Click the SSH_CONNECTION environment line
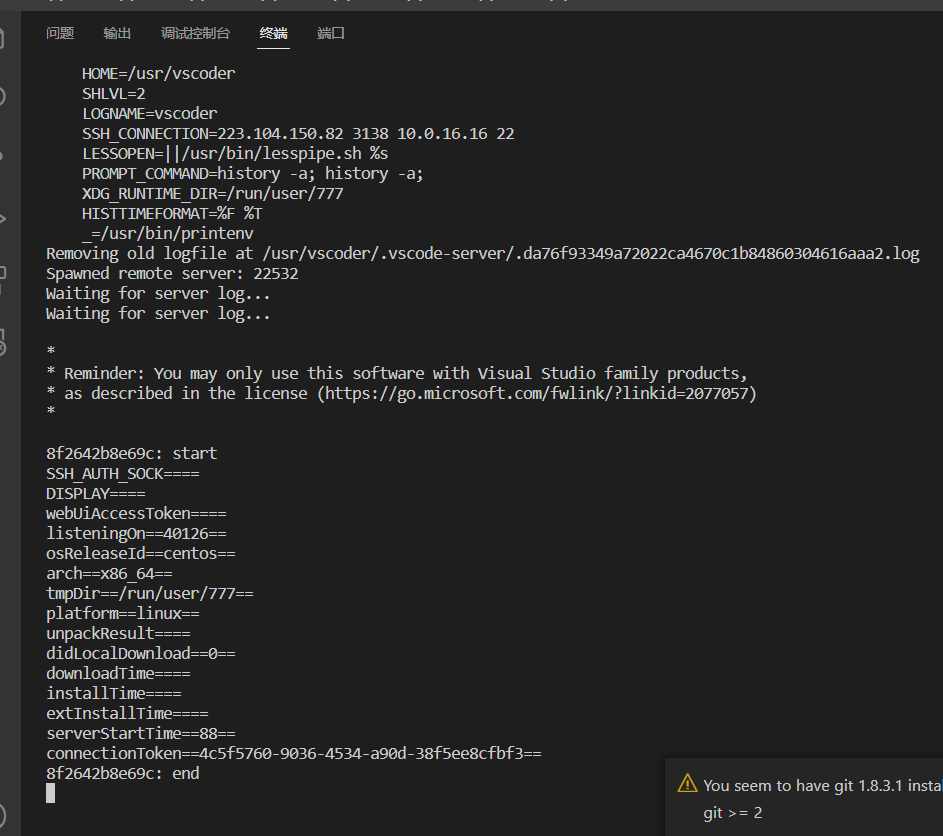 [298, 133]
